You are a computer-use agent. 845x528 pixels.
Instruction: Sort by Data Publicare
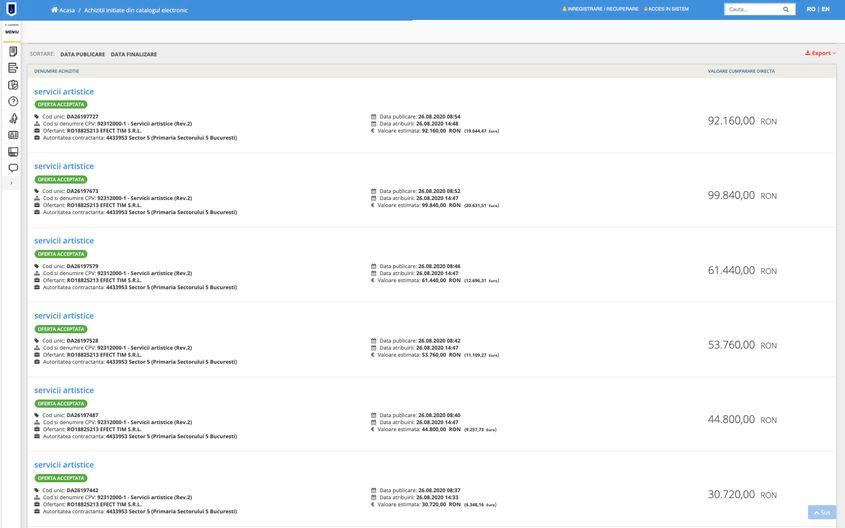pos(82,54)
